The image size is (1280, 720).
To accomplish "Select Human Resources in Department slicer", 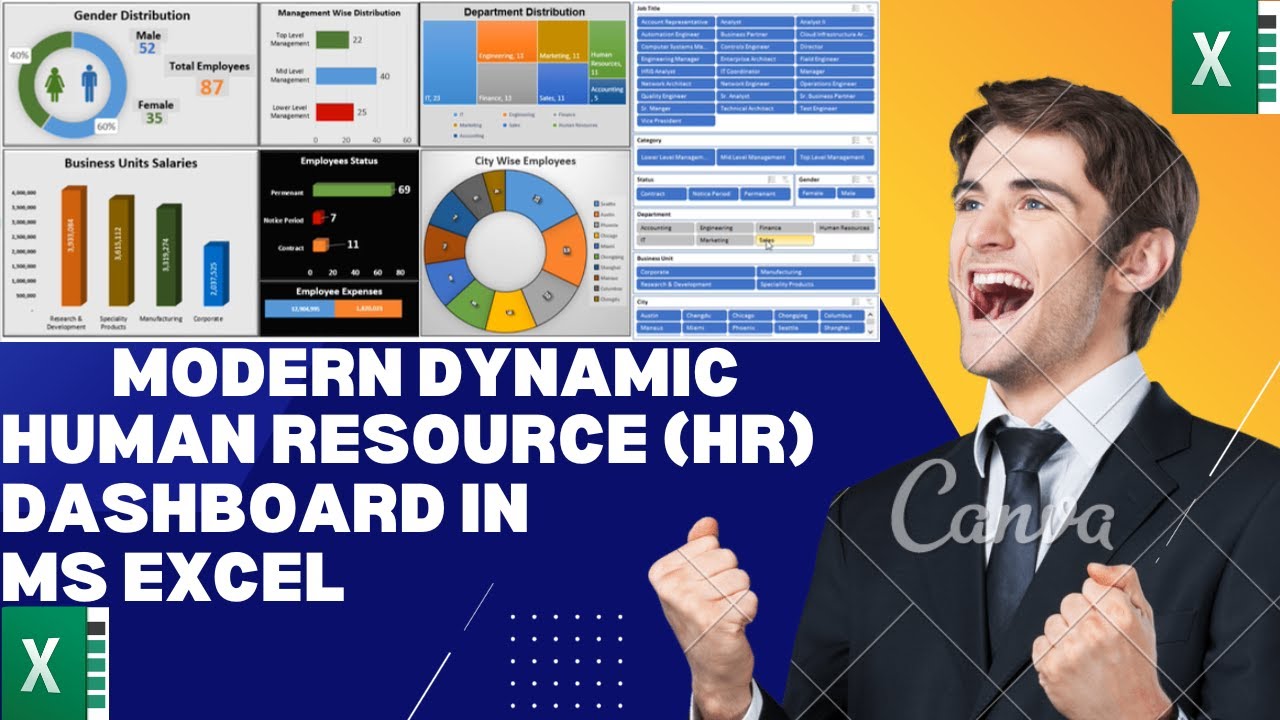I will (x=845, y=228).
